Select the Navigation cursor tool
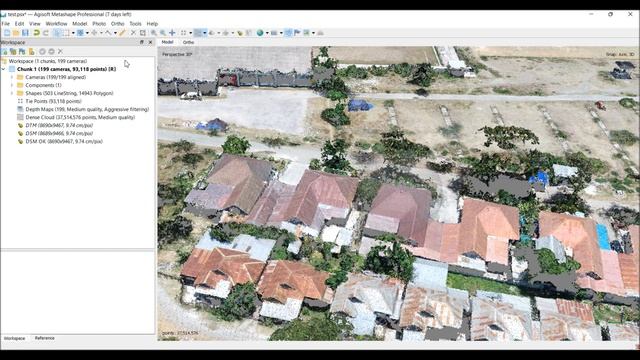Viewport: 640px width, 360px height. 57,33
